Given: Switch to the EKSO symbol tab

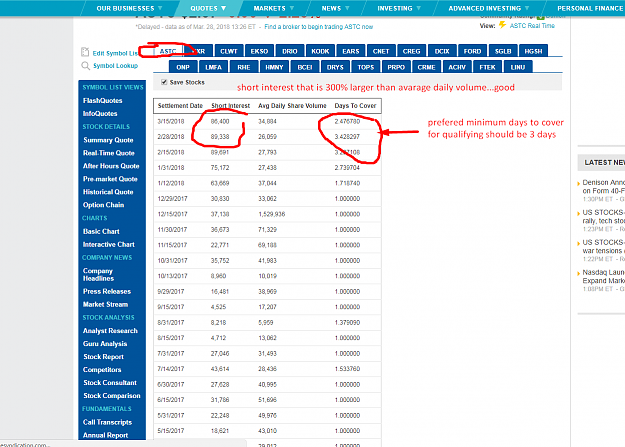Looking at the screenshot, I should tap(259, 51).
